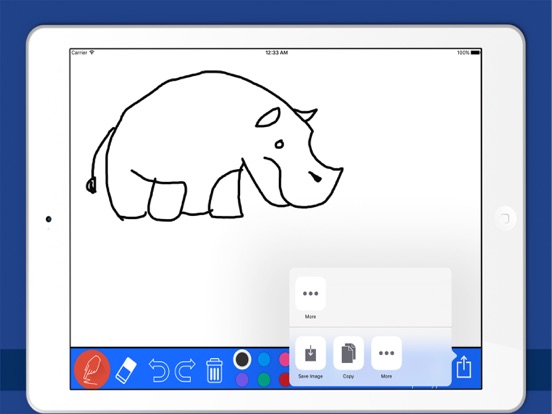Choose the light blue color swatch
The width and height of the screenshot is (552, 414).
pyautogui.click(x=264, y=359)
